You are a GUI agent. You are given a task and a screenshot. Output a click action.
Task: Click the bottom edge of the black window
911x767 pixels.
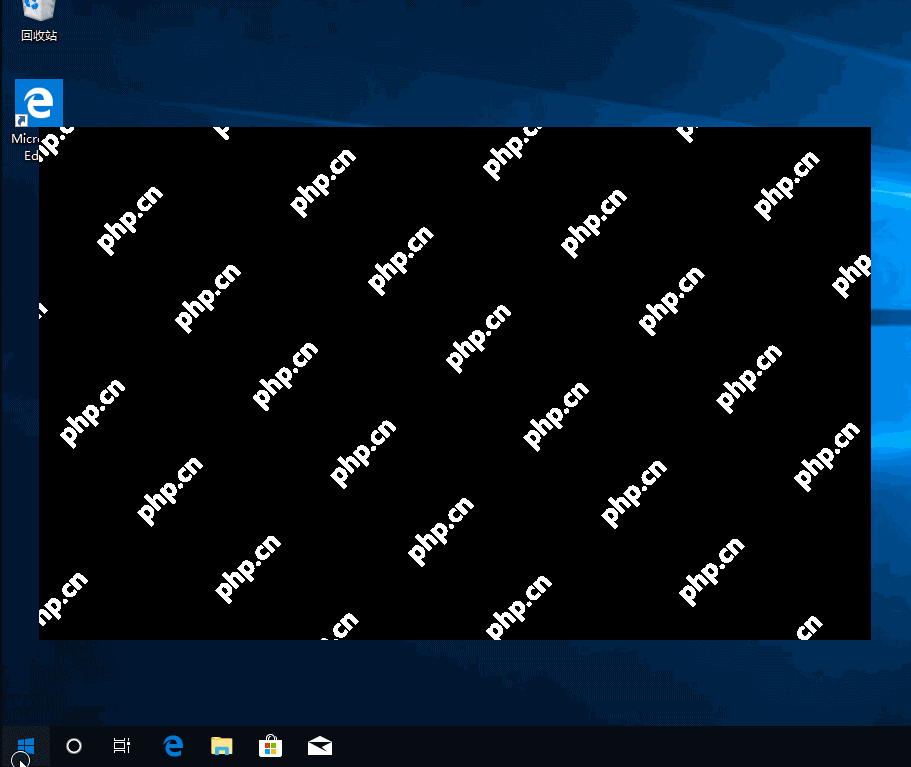click(x=455, y=637)
